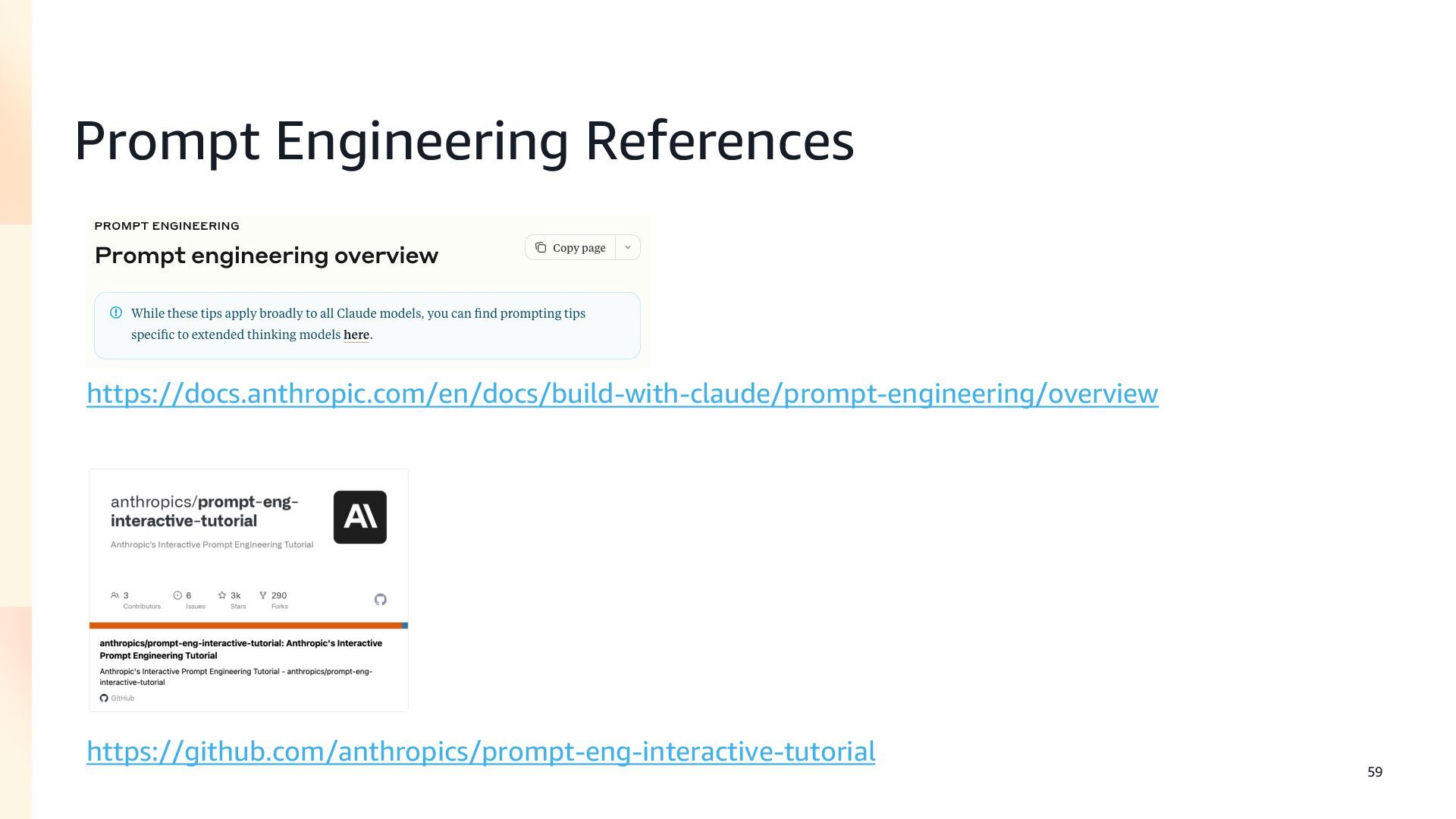Image resolution: width=1456 pixels, height=819 pixels.
Task: Click the fork icon showing 290
Action: tap(263, 595)
